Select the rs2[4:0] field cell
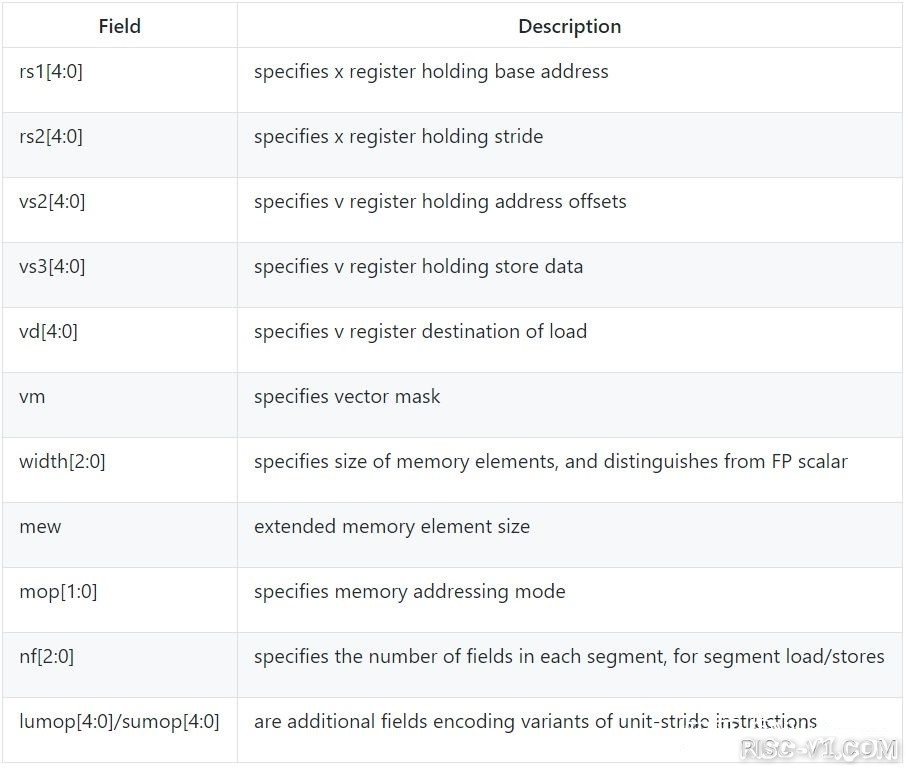 [120, 145]
